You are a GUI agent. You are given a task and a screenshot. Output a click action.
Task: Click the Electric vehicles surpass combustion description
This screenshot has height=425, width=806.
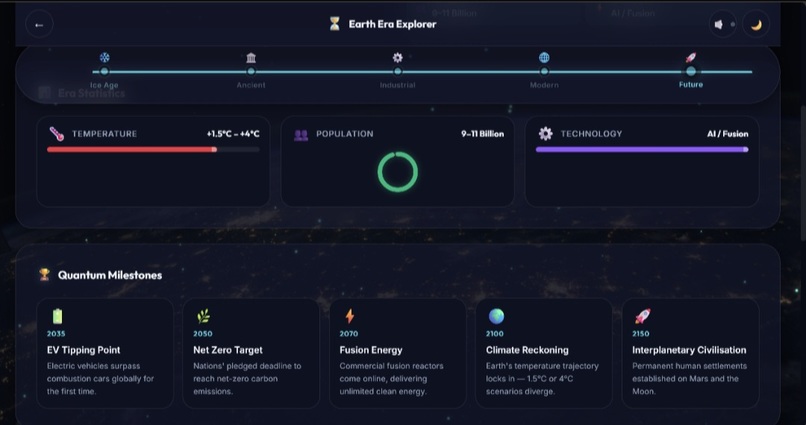[100, 378]
